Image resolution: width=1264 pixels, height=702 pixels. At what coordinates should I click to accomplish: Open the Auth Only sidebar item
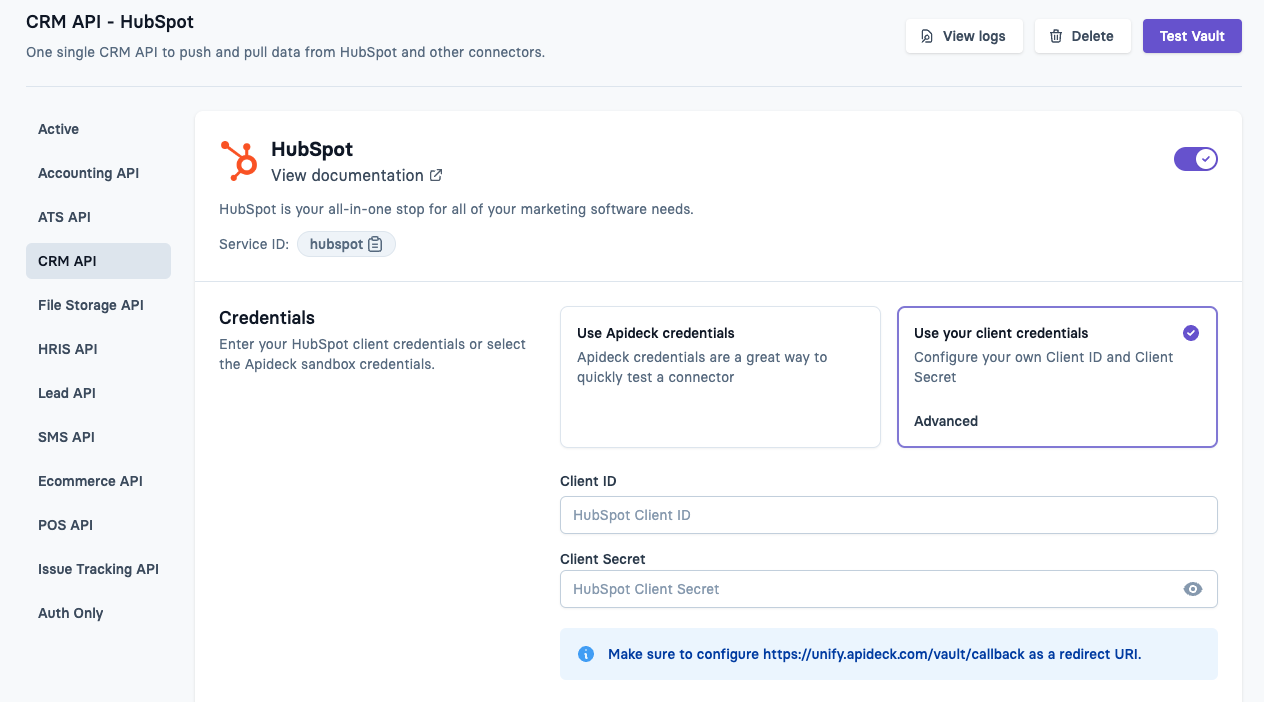pos(98,613)
